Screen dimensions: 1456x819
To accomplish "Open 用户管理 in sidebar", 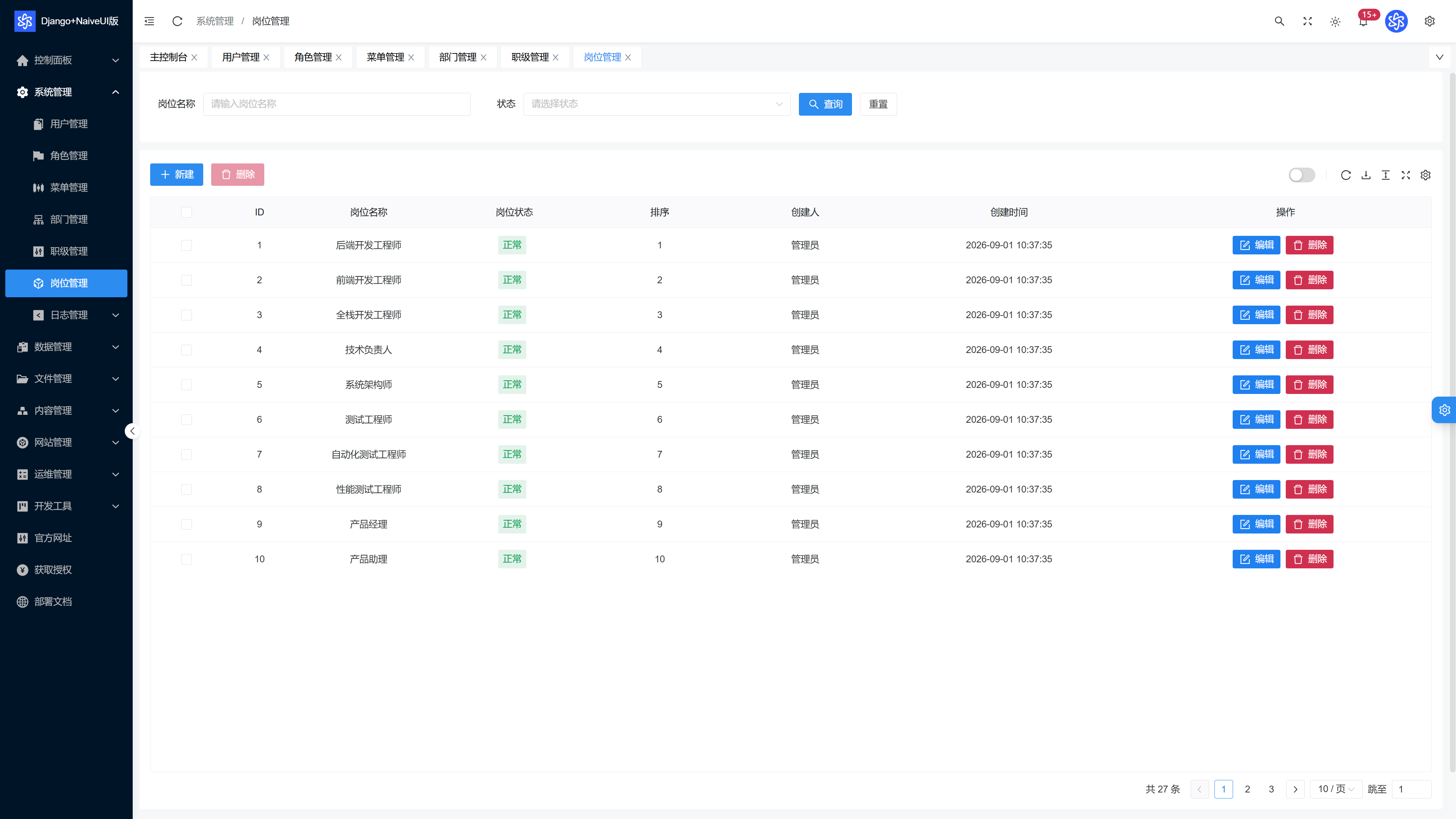I will pyautogui.click(x=66, y=124).
